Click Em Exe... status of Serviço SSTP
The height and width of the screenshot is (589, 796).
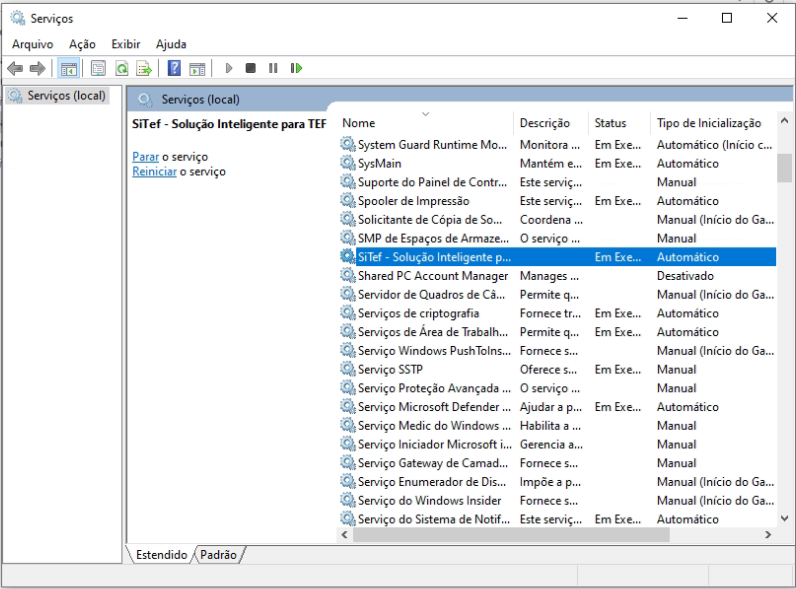(618, 369)
